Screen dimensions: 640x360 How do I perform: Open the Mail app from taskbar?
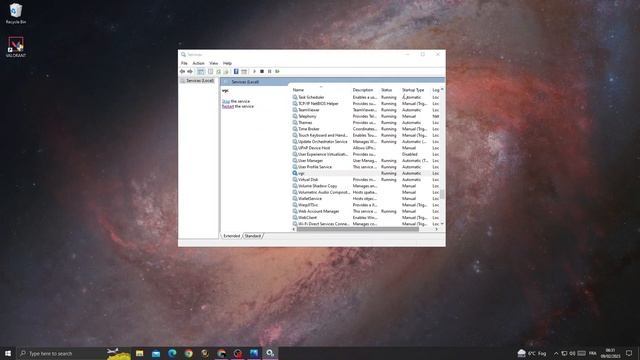pos(156,353)
